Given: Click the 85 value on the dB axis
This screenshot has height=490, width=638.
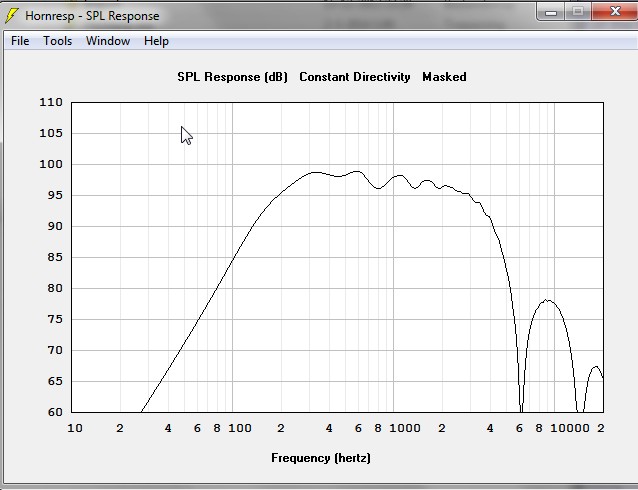Looking at the screenshot, I should [x=55, y=257].
